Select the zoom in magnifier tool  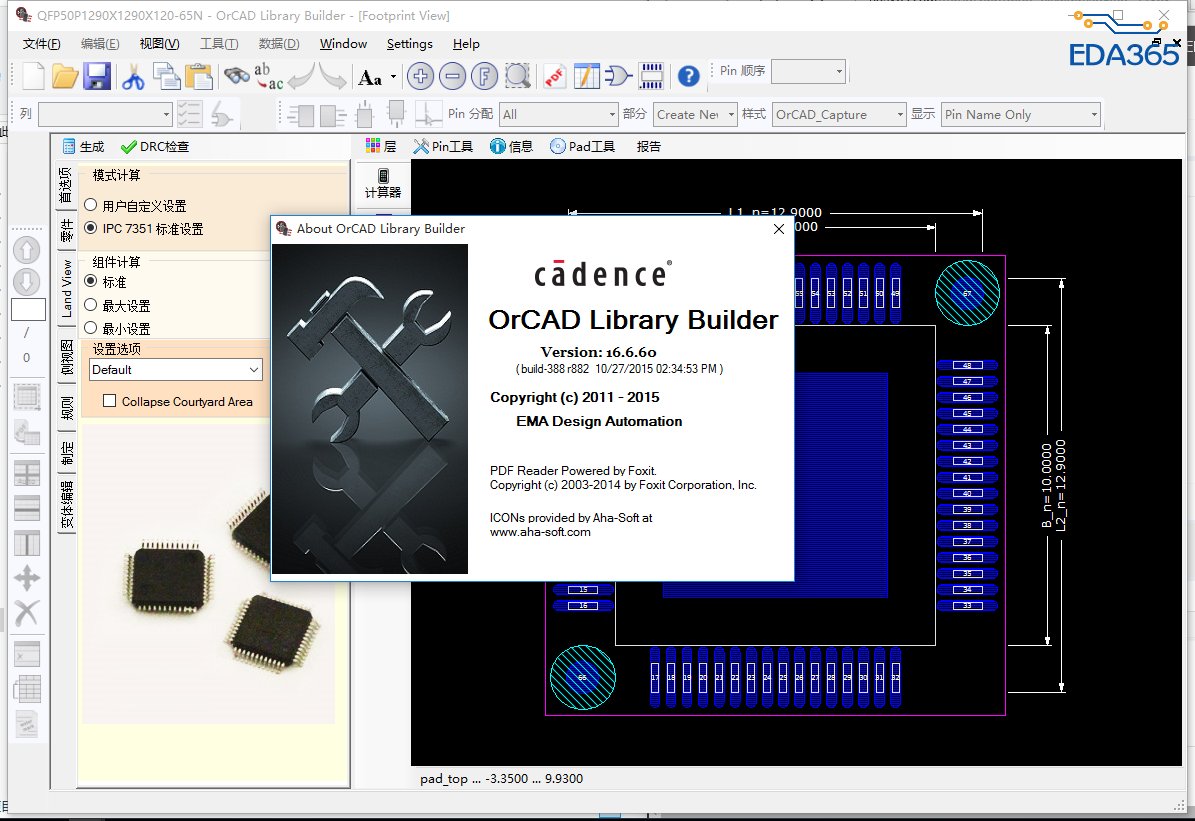(420, 76)
